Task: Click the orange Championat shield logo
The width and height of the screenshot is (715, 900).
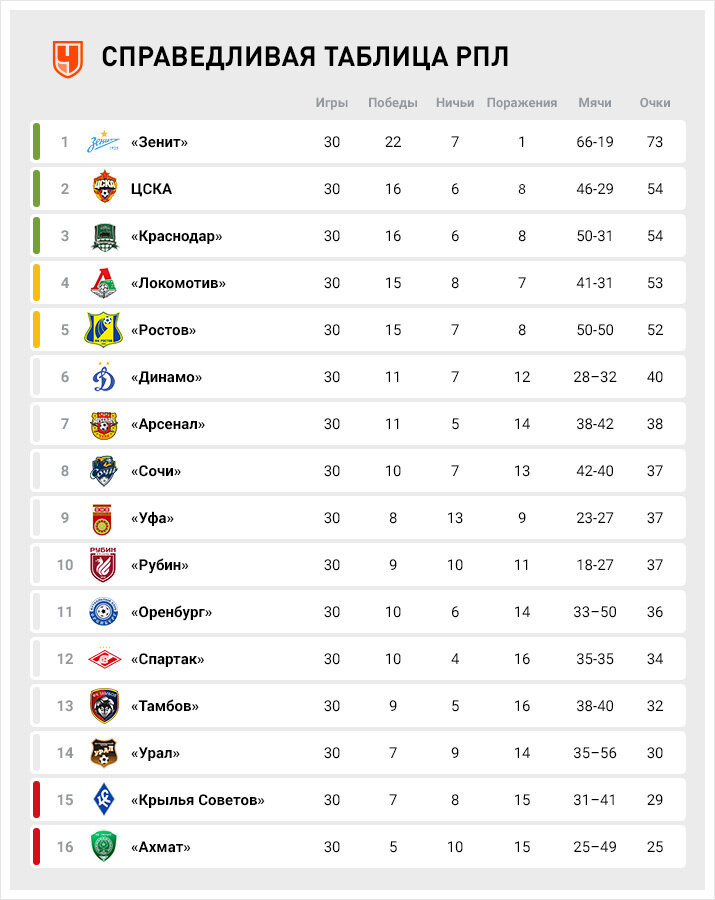Action: point(68,59)
